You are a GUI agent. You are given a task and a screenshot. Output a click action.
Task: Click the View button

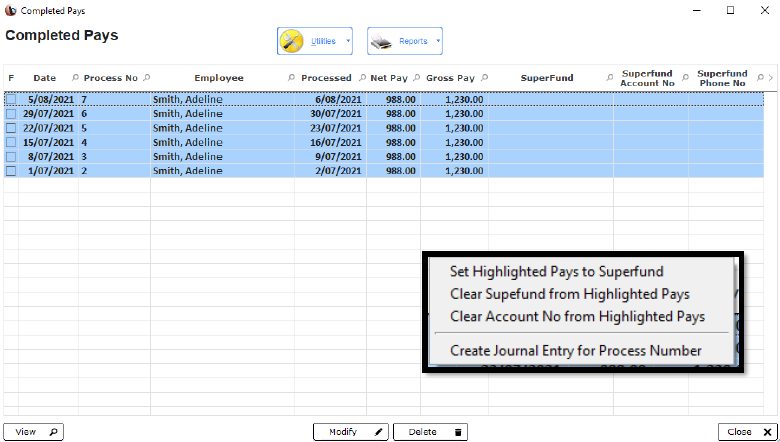pyautogui.click(x=34, y=432)
